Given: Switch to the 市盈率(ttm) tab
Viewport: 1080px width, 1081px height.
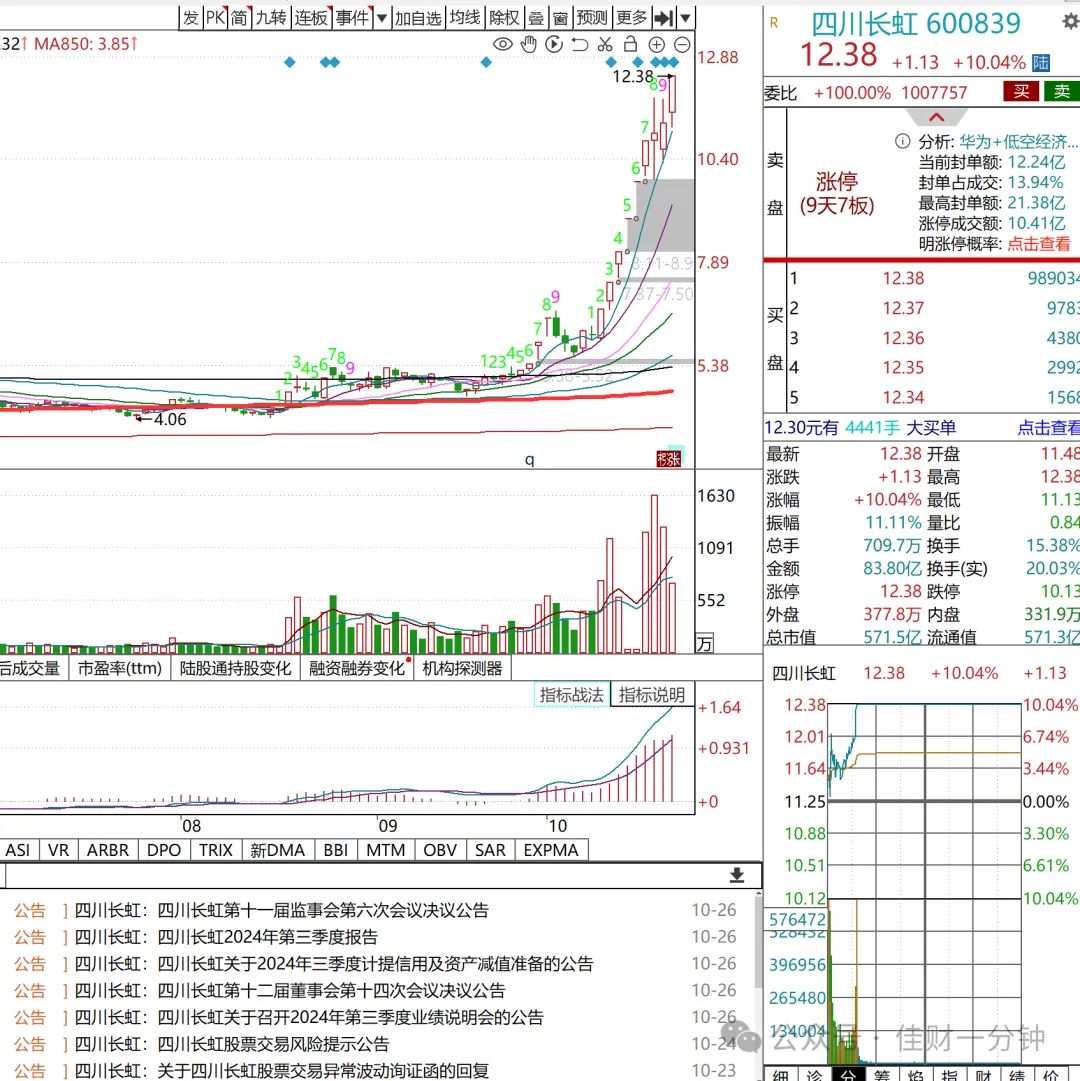Looking at the screenshot, I should click(119, 668).
